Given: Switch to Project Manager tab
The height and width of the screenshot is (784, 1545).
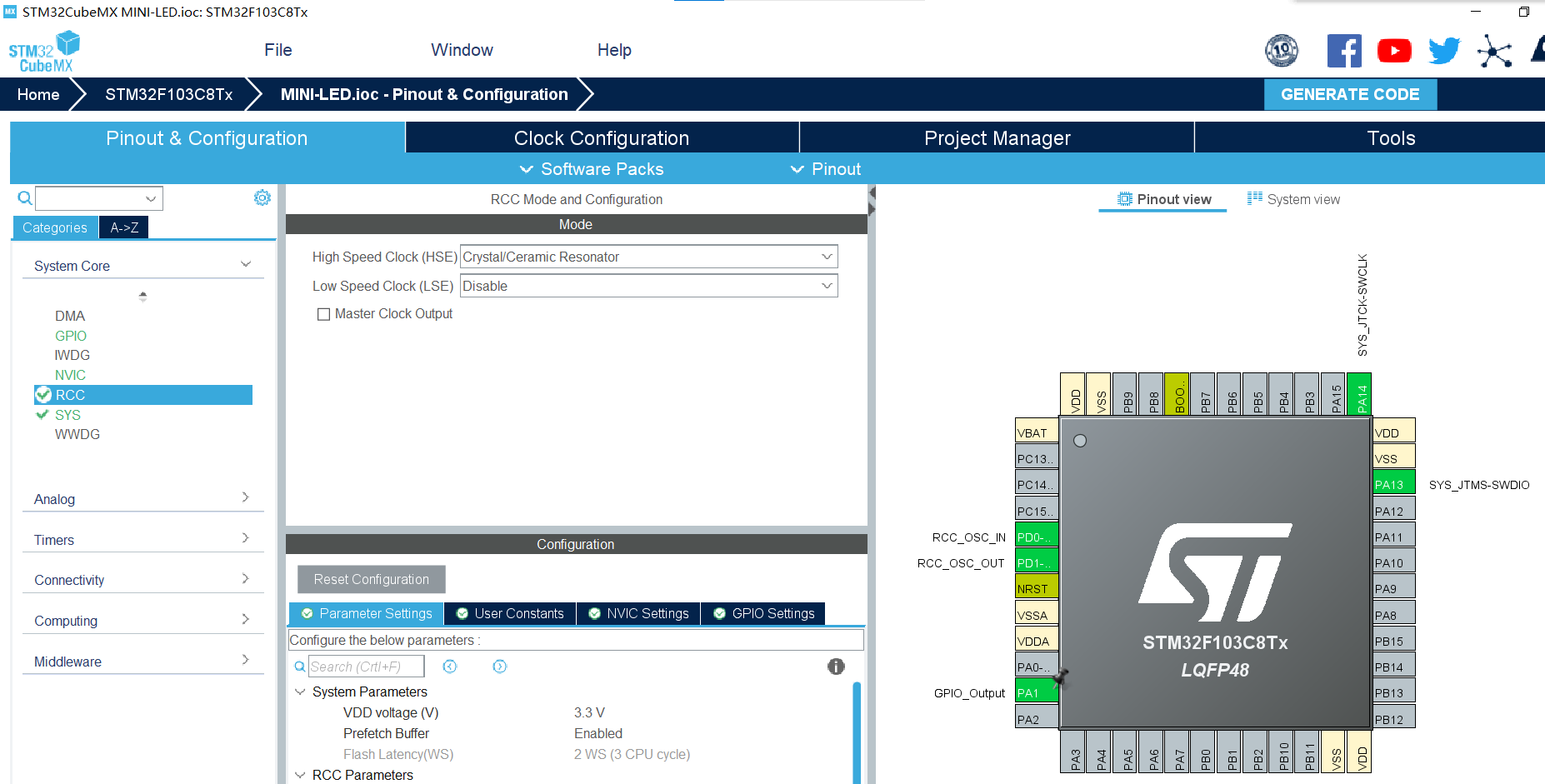Looking at the screenshot, I should [997, 137].
